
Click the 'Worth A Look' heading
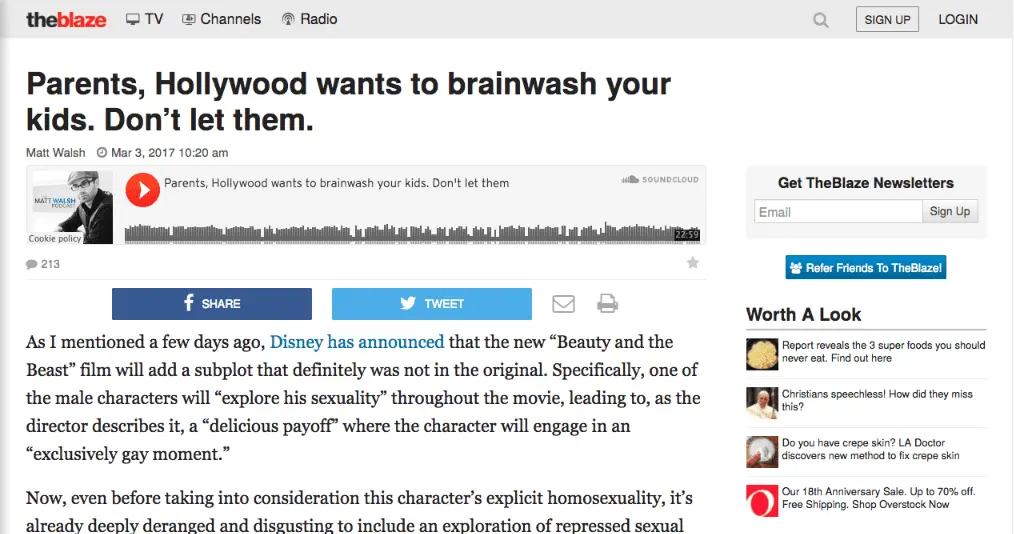pos(803,315)
